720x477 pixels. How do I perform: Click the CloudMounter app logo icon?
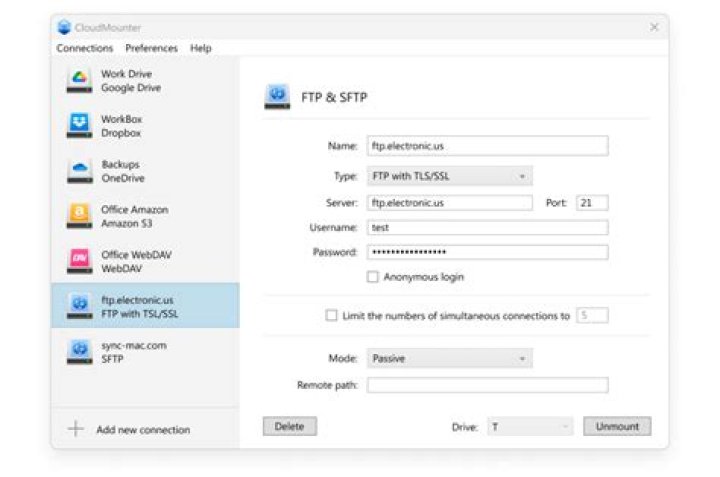(x=64, y=27)
